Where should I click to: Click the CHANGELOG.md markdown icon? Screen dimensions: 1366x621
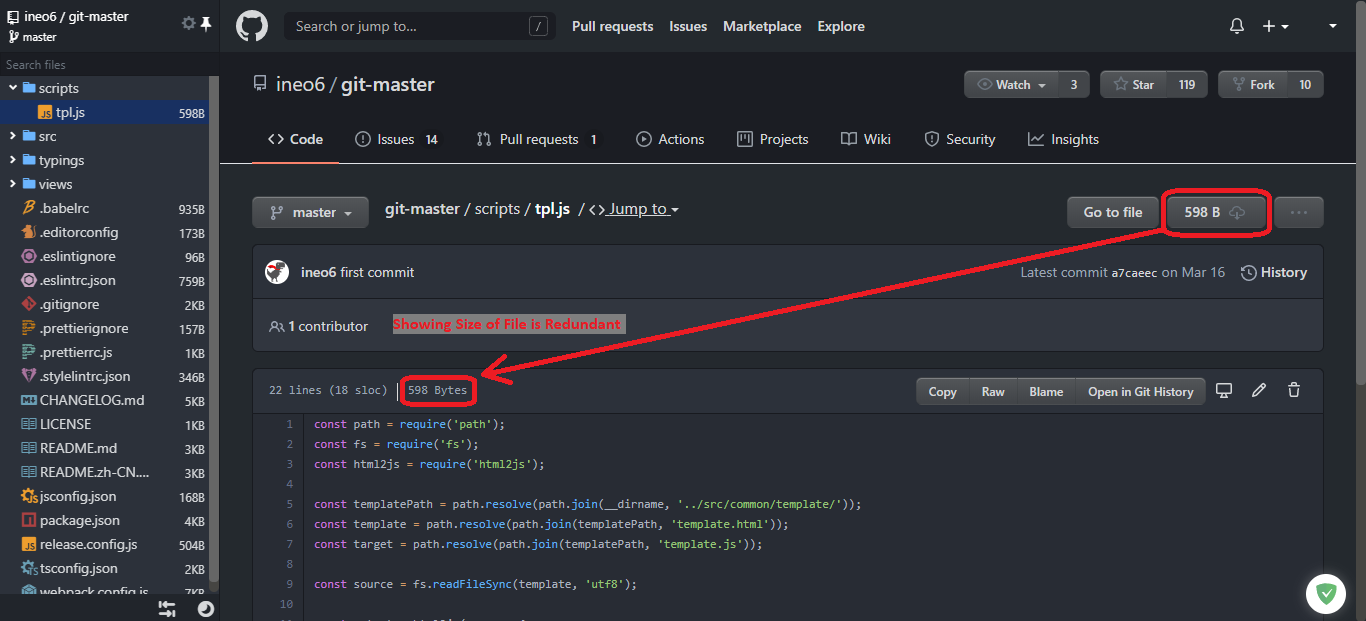click(29, 400)
